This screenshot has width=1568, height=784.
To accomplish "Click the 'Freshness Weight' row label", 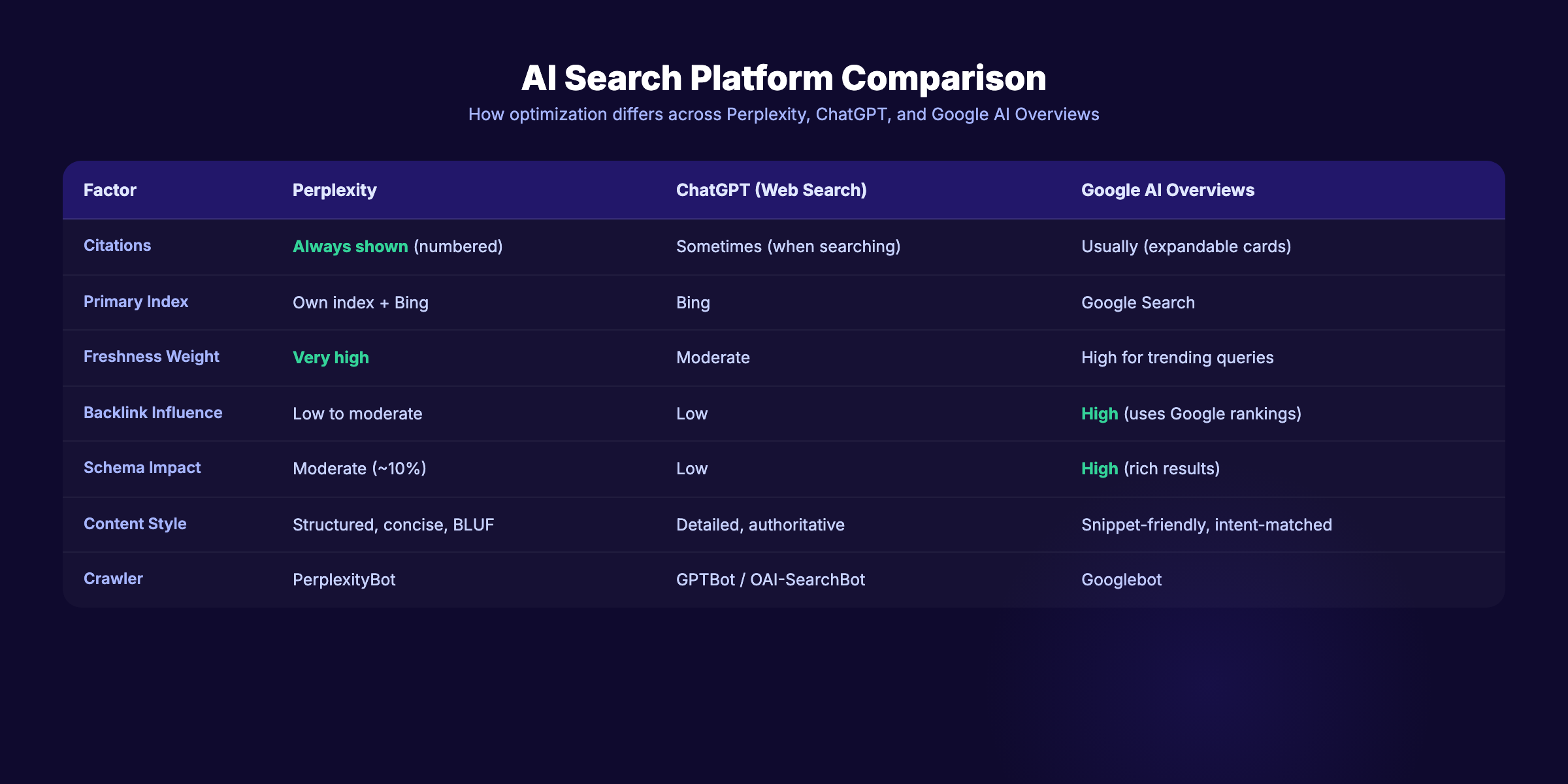I will [x=151, y=357].
